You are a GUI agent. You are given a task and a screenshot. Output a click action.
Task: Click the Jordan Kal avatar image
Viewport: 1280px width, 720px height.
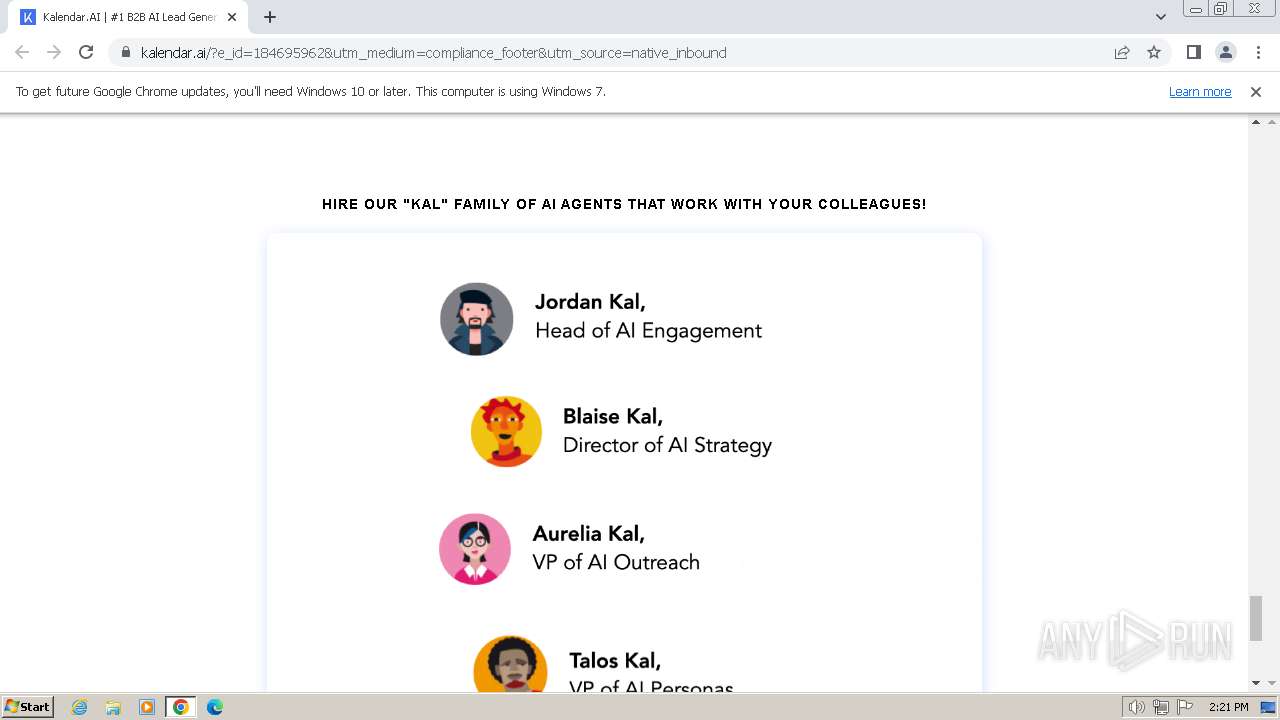tap(477, 319)
